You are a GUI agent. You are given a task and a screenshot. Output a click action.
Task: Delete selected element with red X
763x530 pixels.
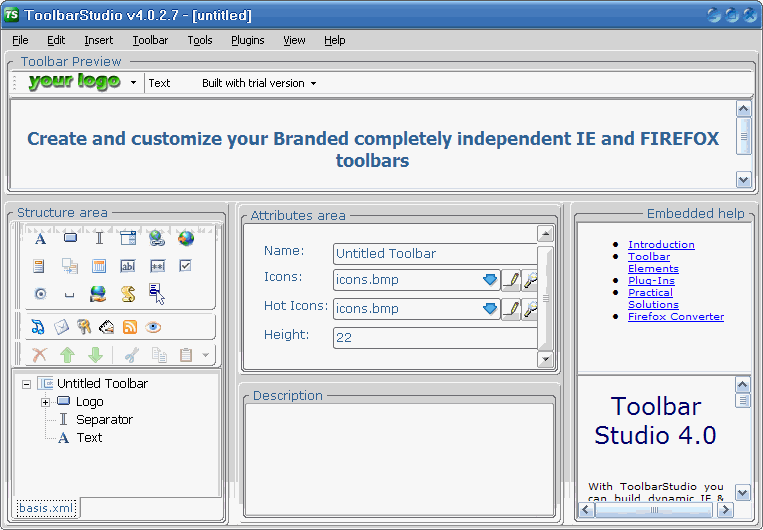(x=39, y=355)
